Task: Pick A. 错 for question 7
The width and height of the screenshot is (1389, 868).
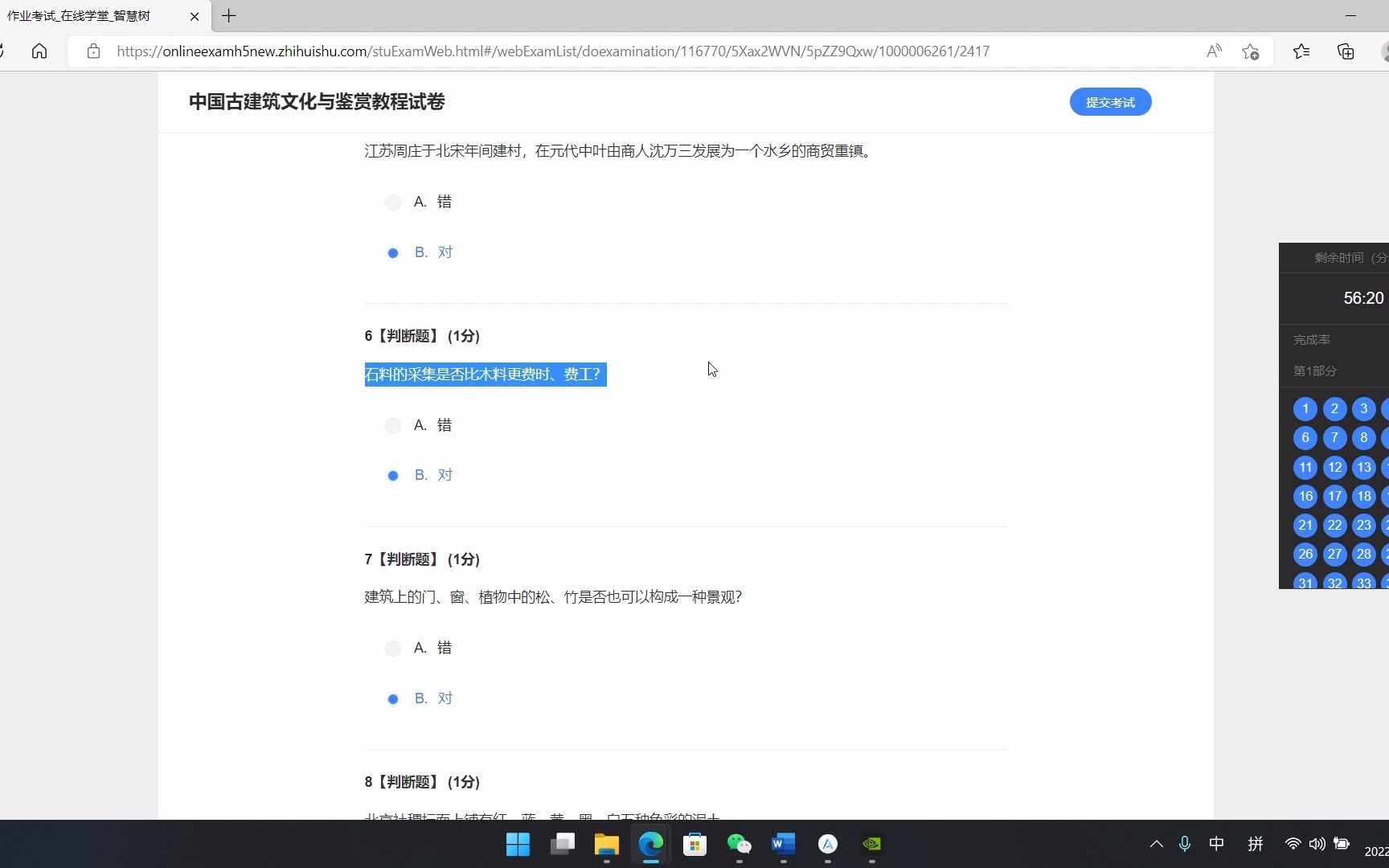Action: [x=393, y=649]
